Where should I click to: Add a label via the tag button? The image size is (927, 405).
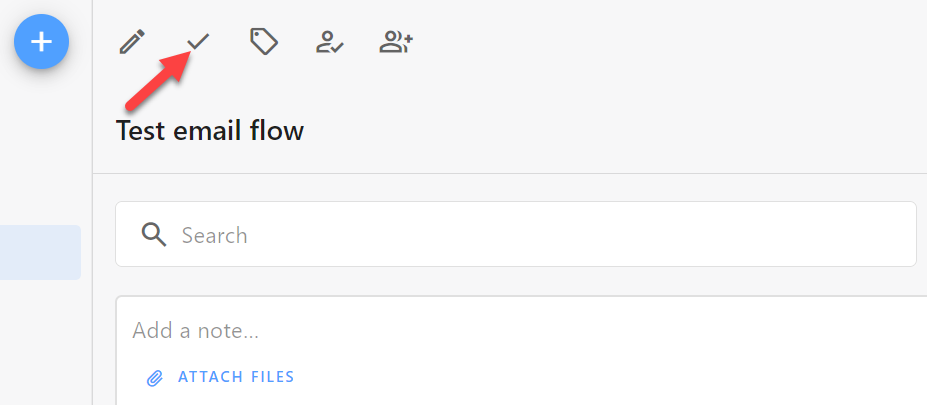coord(264,42)
